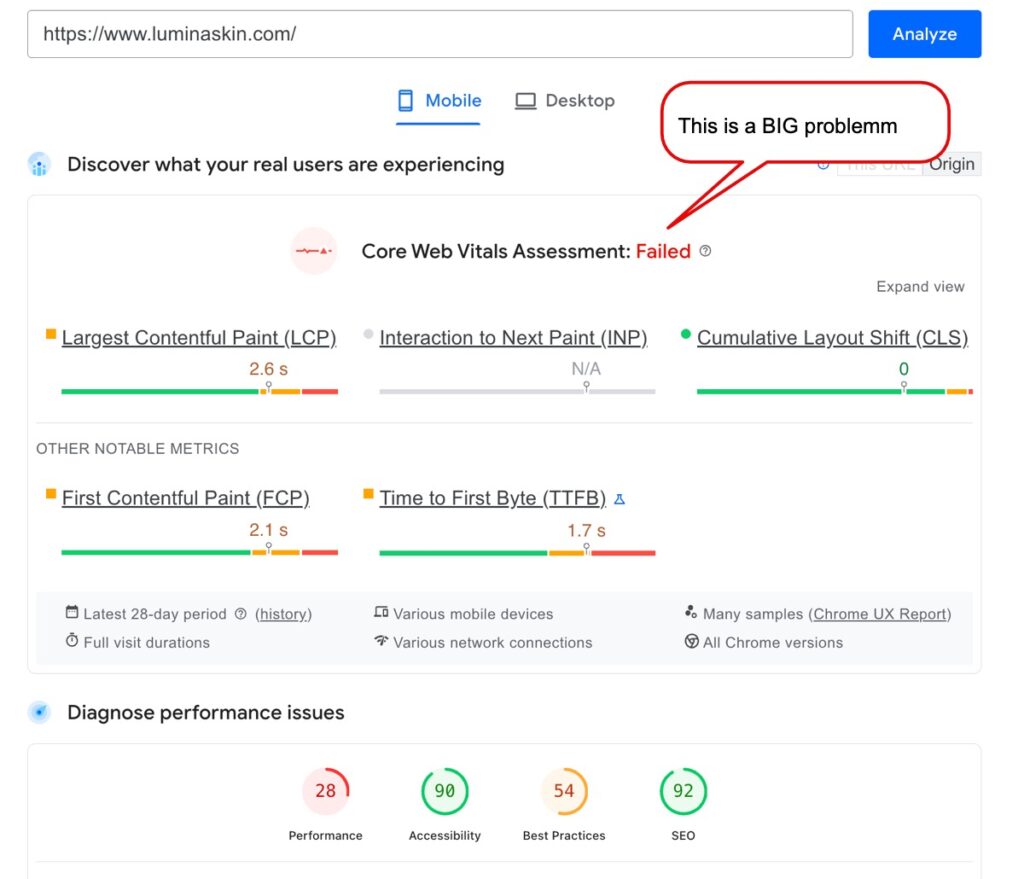Expand view of Core Web Vitals
The image size is (1024, 879).
pyautogui.click(x=920, y=287)
